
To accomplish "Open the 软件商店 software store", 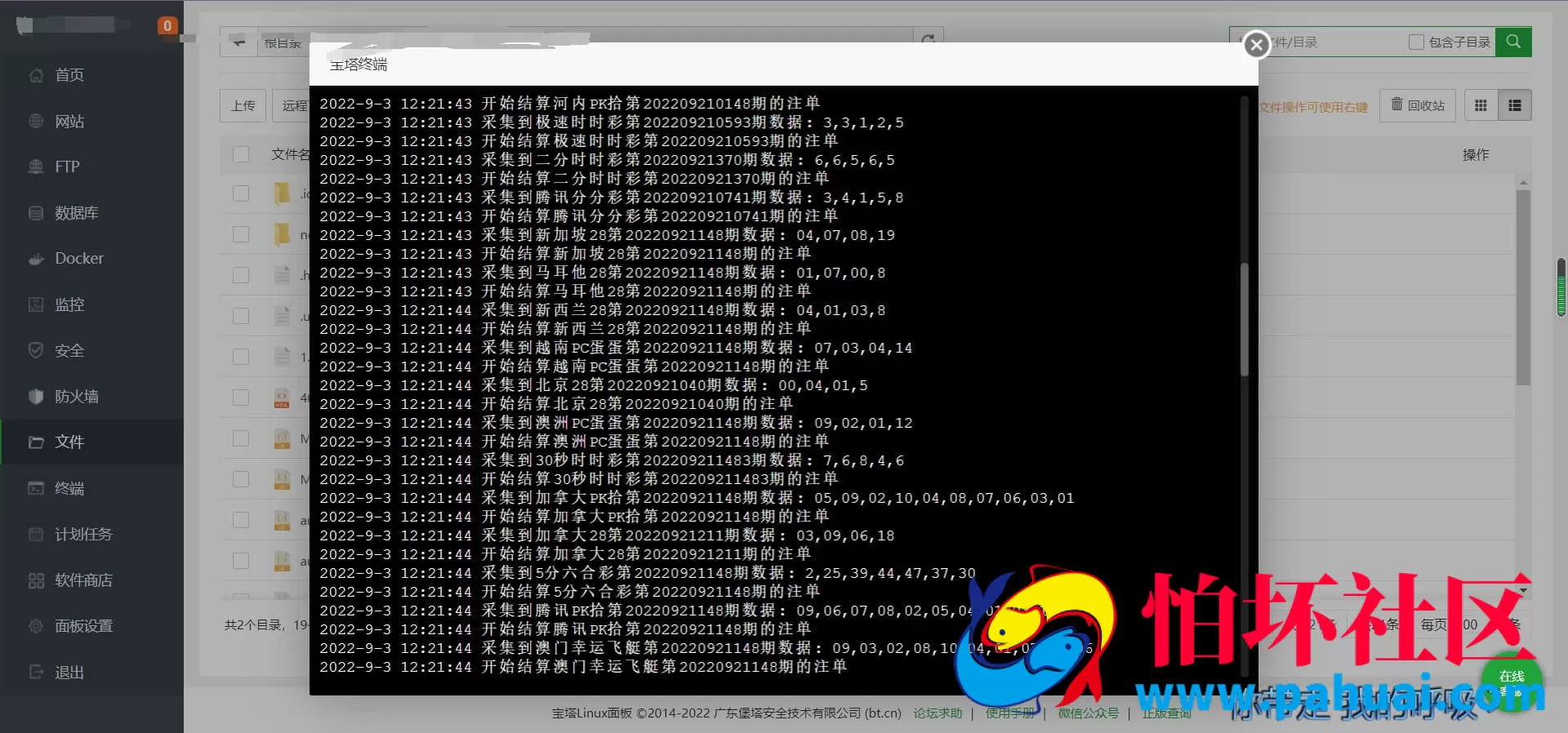I will pyautogui.click(x=82, y=580).
